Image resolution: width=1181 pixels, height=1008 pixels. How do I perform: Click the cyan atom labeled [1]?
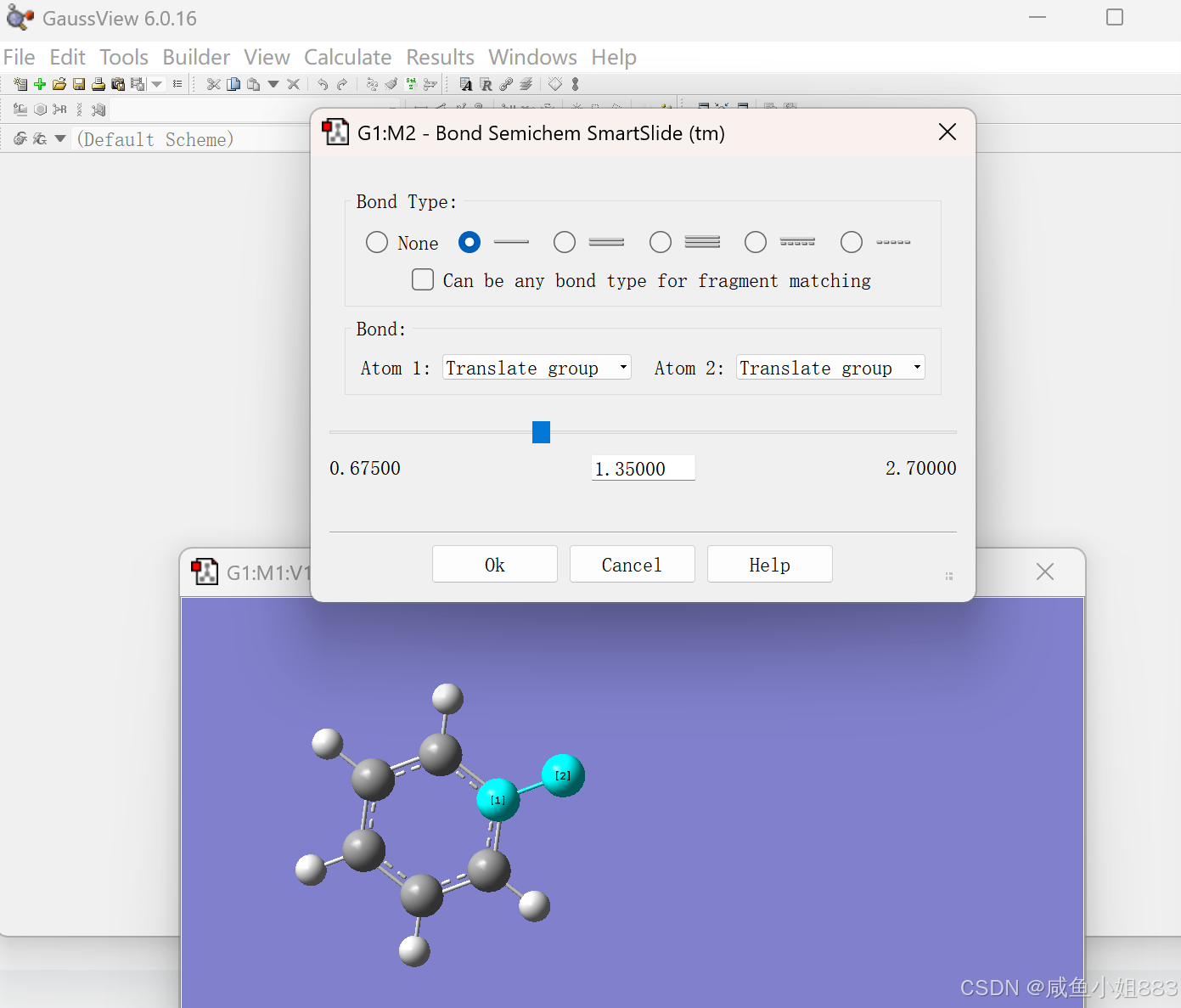coord(498,800)
